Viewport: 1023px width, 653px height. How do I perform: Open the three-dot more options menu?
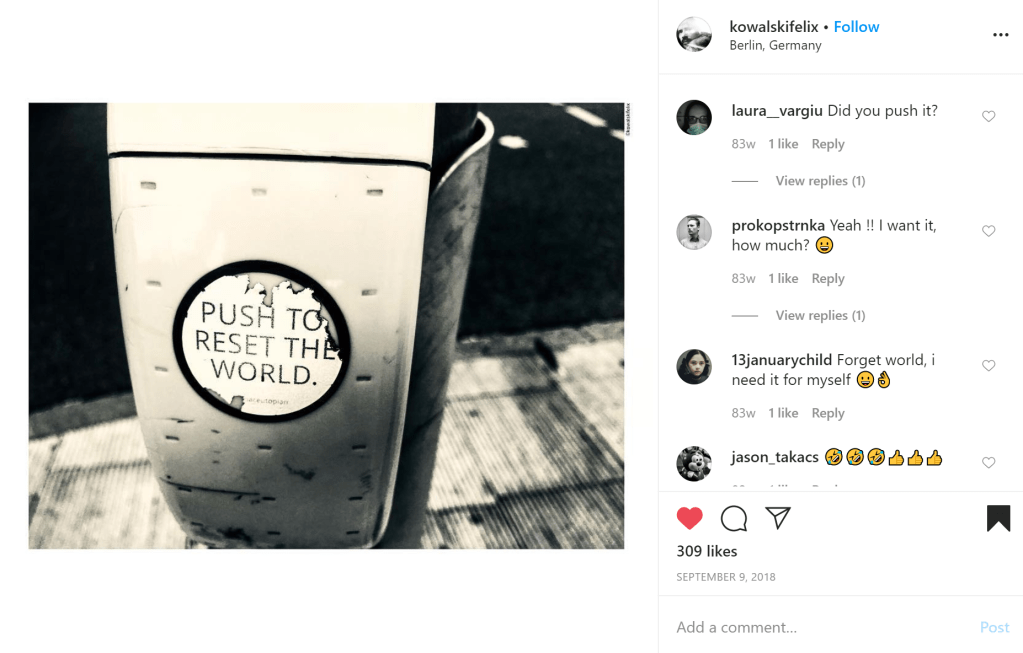[x=1000, y=35]
